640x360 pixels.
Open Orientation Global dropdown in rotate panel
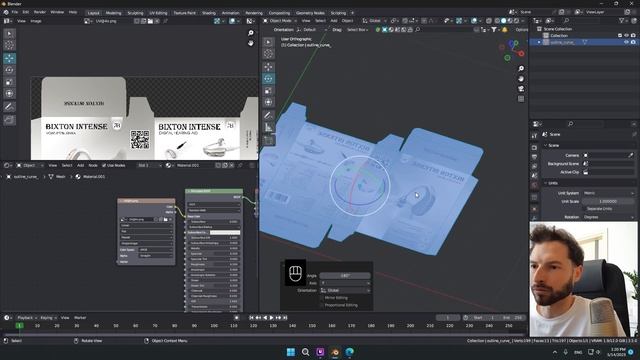pos(345,290)
